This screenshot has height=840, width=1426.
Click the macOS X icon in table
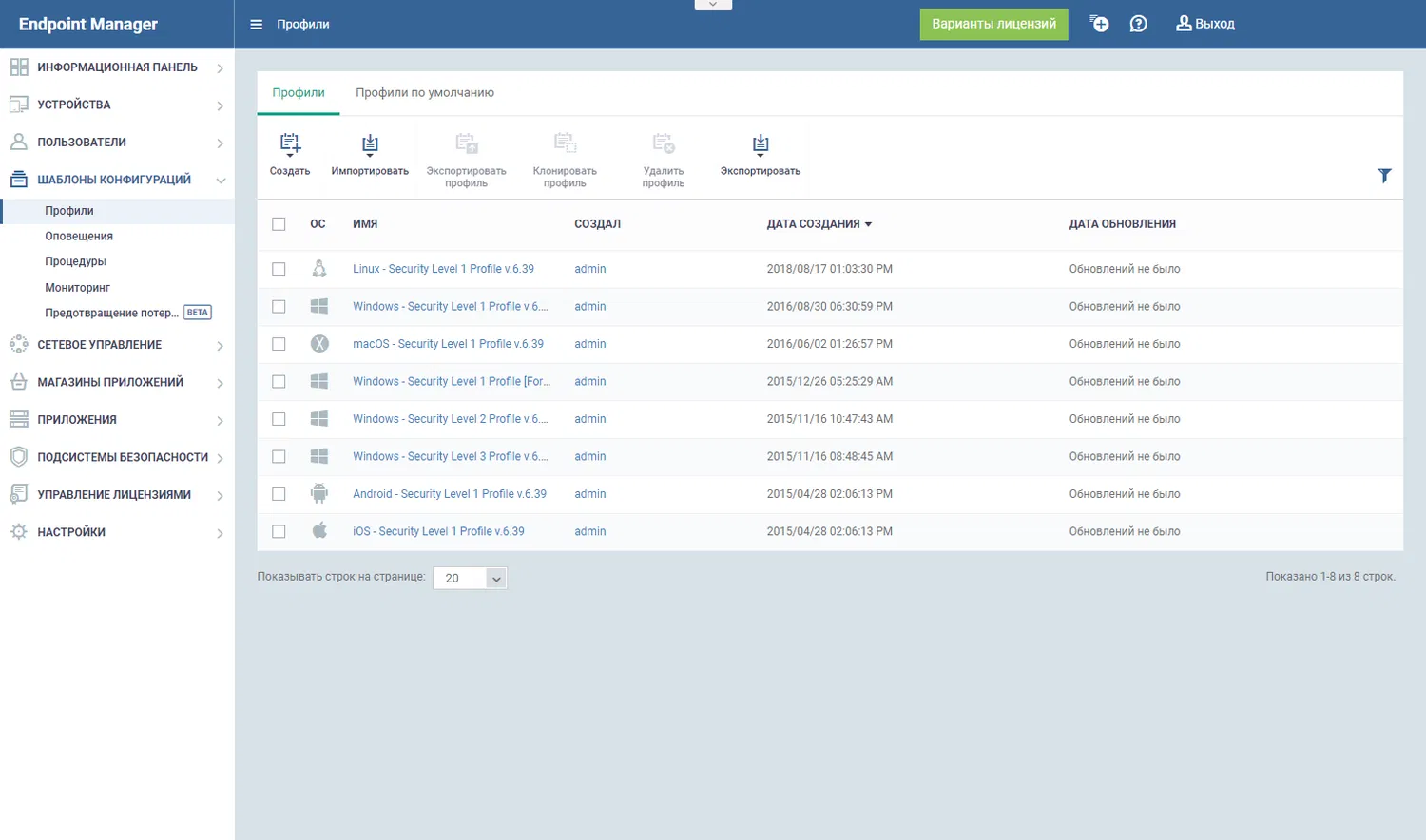[x=319, y=344]
